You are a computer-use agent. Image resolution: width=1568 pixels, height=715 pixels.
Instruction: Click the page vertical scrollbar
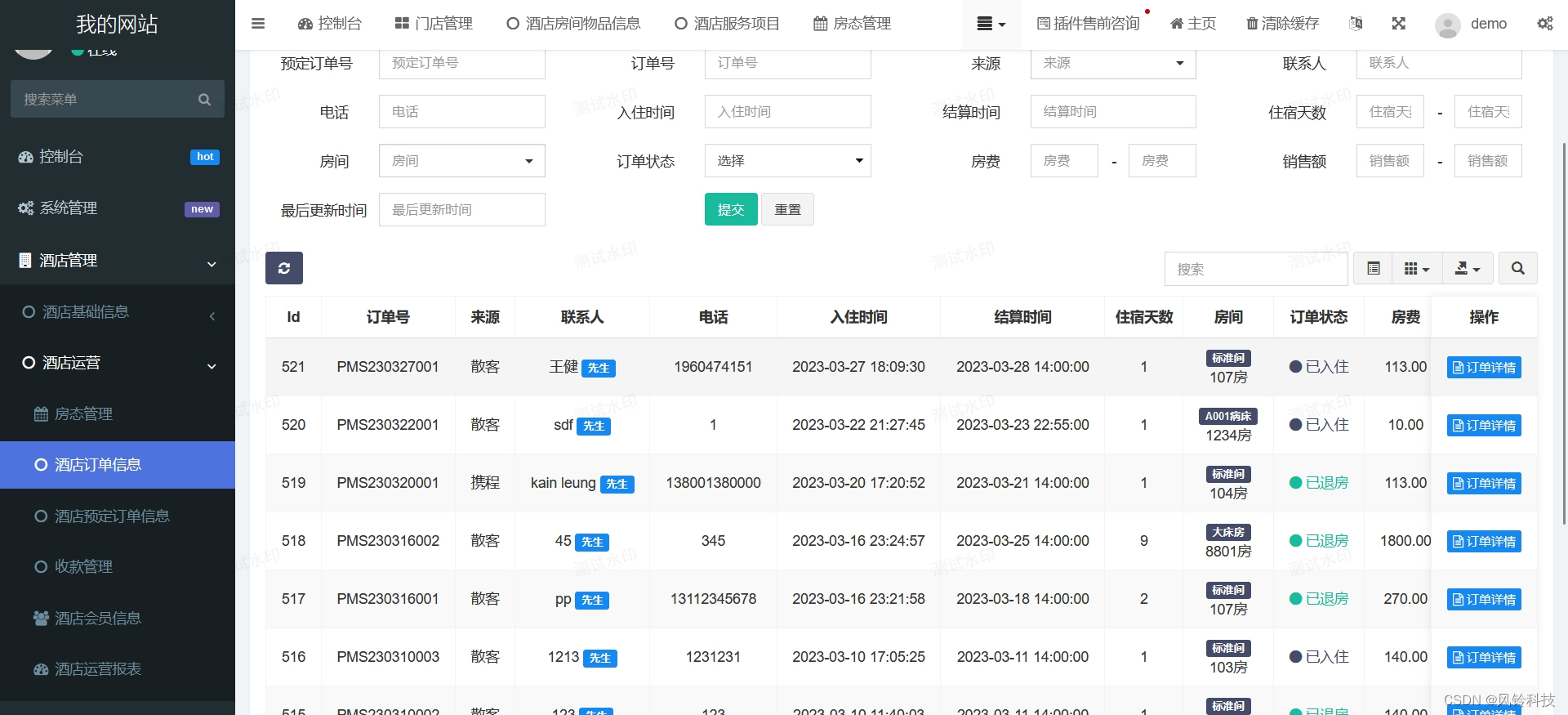1564,335
